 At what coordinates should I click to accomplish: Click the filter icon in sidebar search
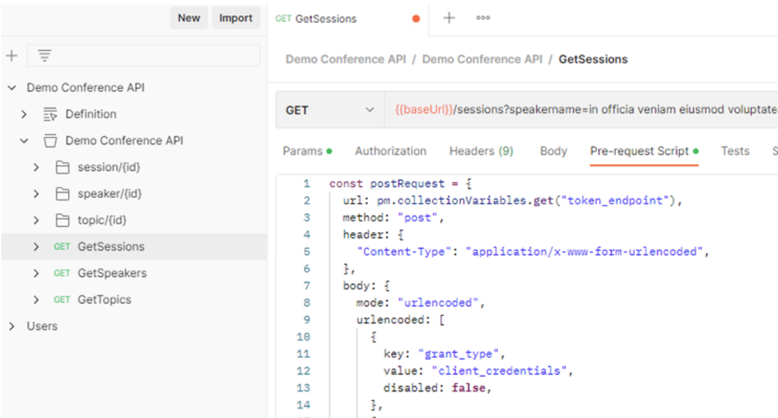tap(45, 56)
